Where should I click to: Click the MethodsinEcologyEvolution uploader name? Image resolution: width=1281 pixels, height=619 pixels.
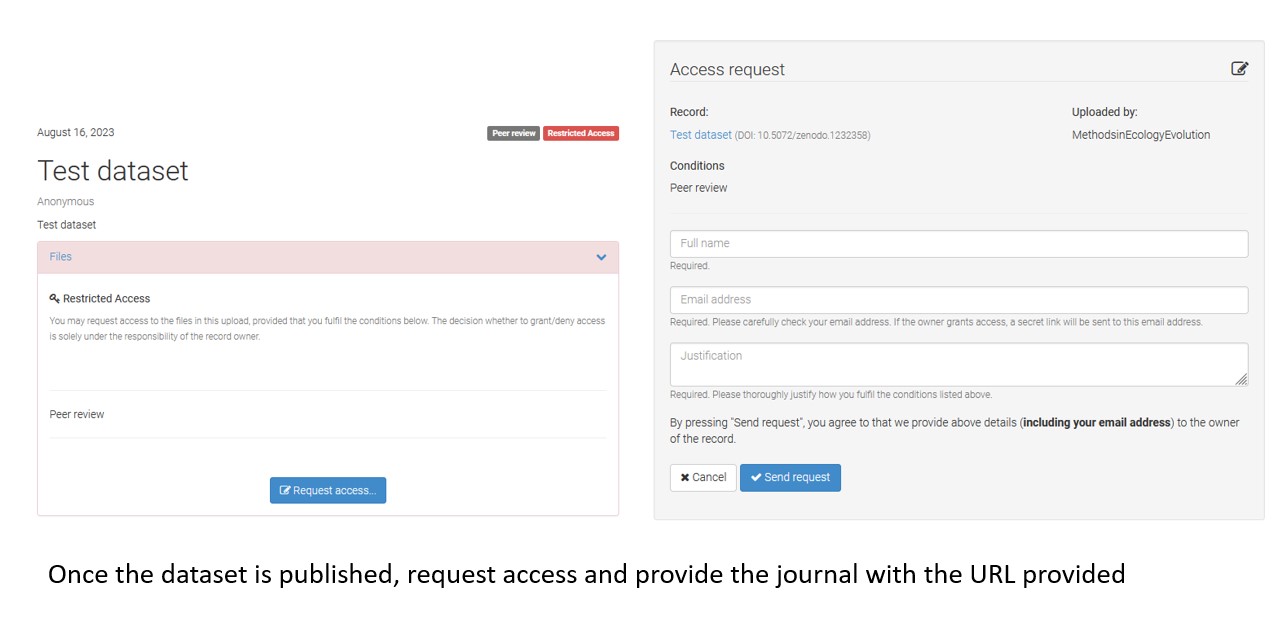tap(1140, 135)
